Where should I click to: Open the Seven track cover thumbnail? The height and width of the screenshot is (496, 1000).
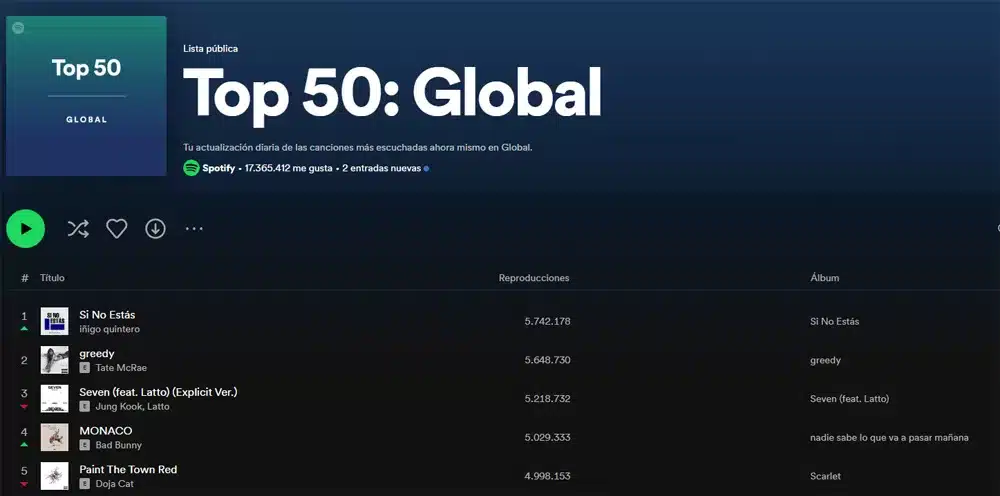tap(54, 398)
